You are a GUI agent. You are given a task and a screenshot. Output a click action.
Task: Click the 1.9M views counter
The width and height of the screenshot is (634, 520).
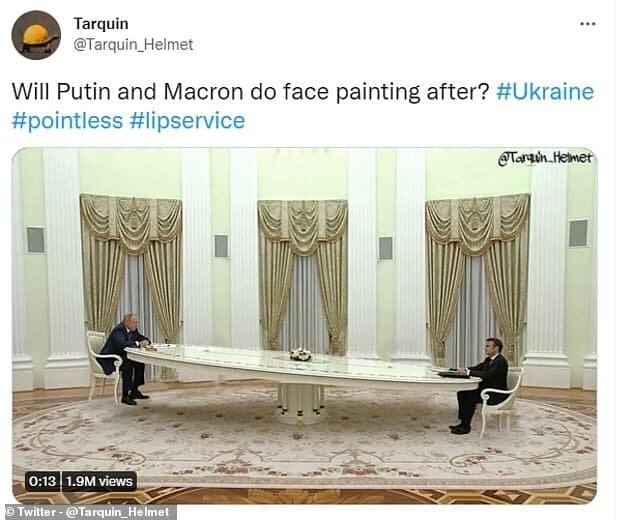(x=99, y=481)
